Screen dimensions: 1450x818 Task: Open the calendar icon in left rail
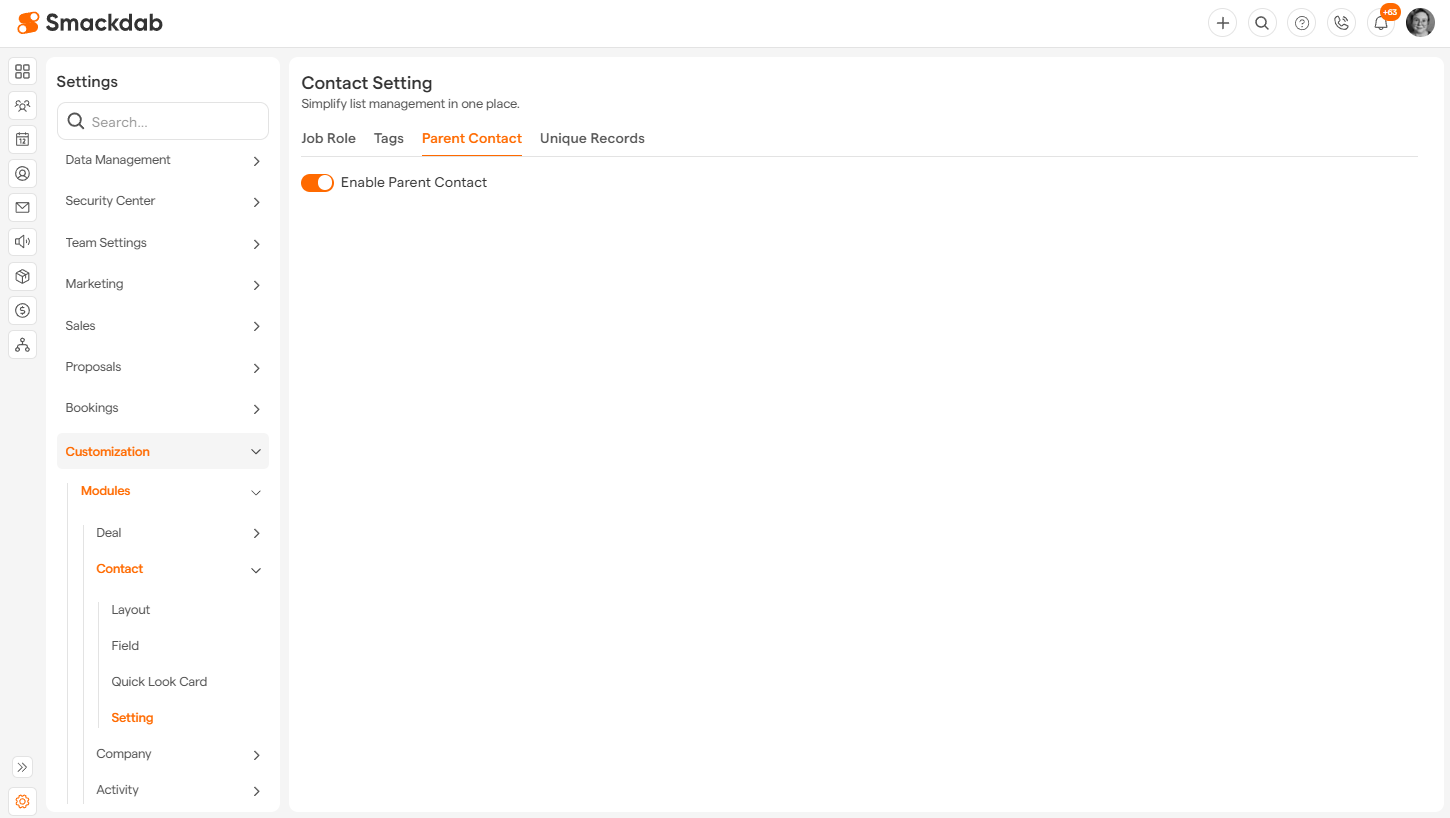click(22, 139)
